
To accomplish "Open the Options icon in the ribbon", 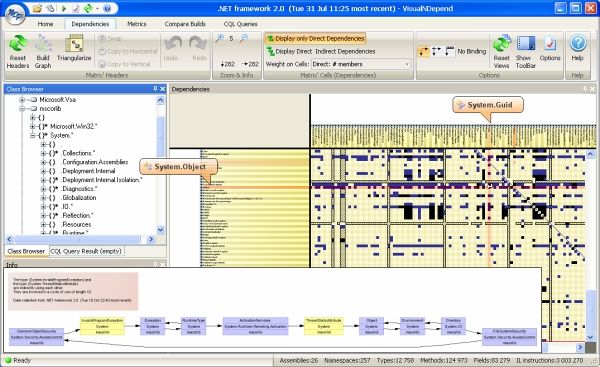I will 550,44.
